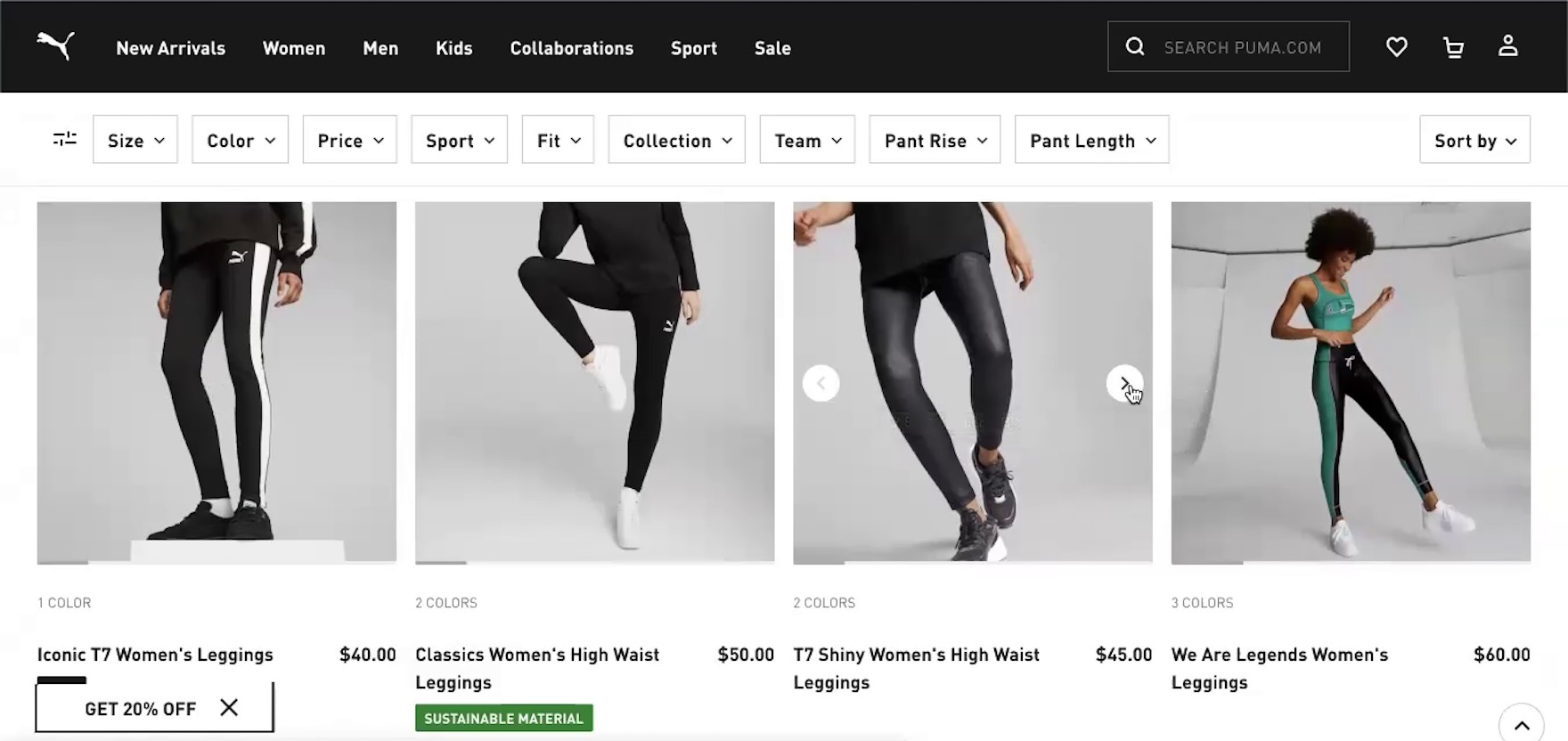This screenshot has height=741, width=1568.
Task: Click the search magnifier icon
Action: (x=1134, y=46)
